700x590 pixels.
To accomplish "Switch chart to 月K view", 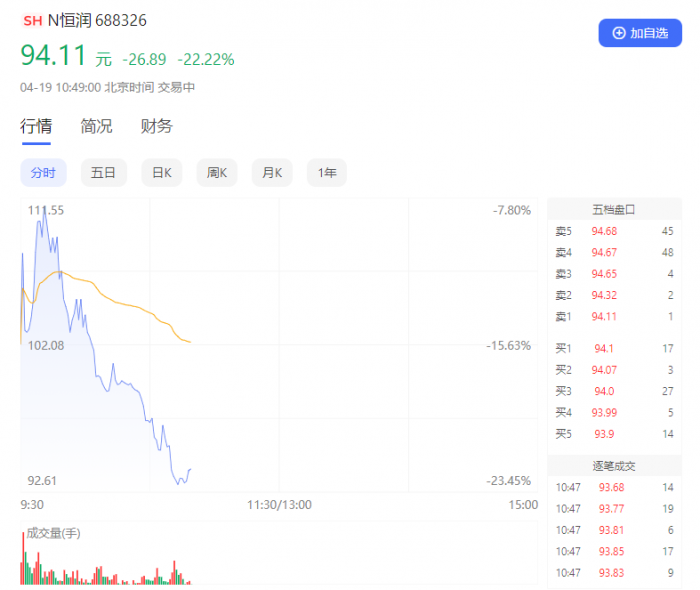I will (x=272, y=173).
